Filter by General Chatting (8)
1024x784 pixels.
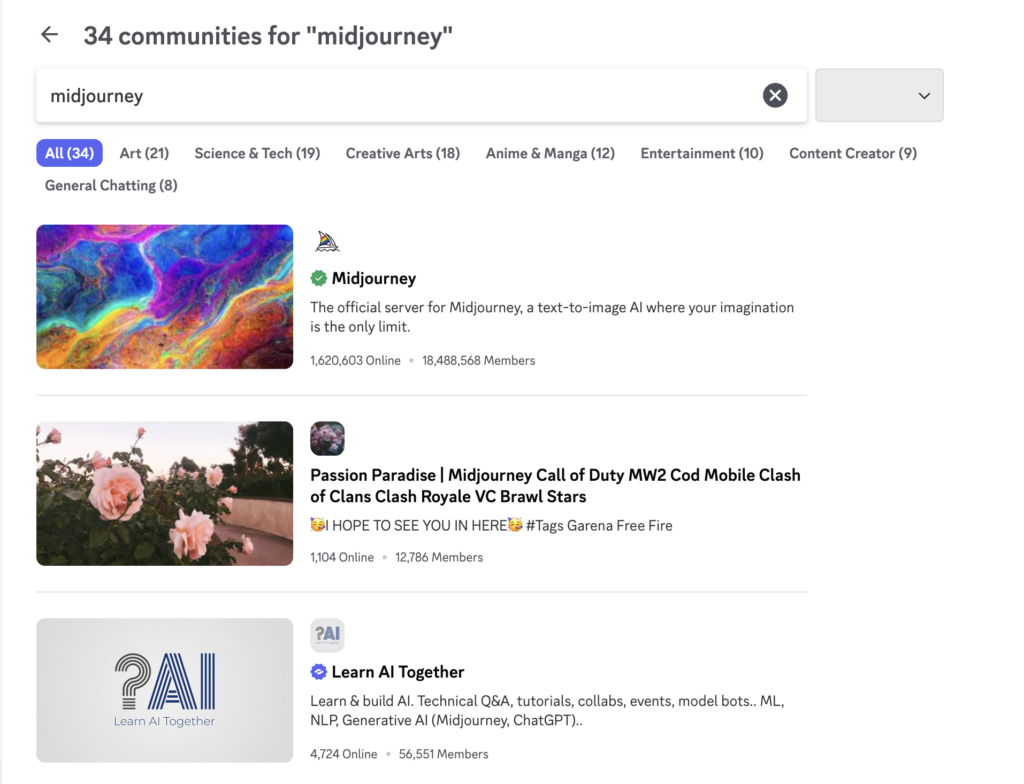(x=111, y=185)
